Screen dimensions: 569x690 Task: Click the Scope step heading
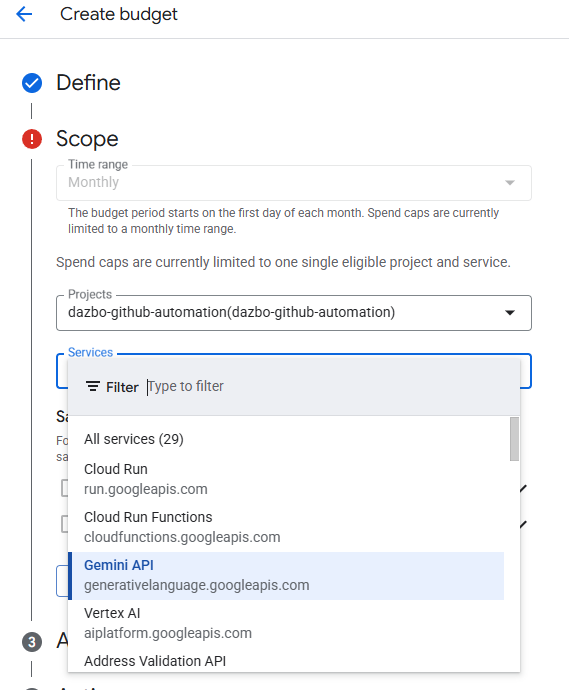coord(87,139)
